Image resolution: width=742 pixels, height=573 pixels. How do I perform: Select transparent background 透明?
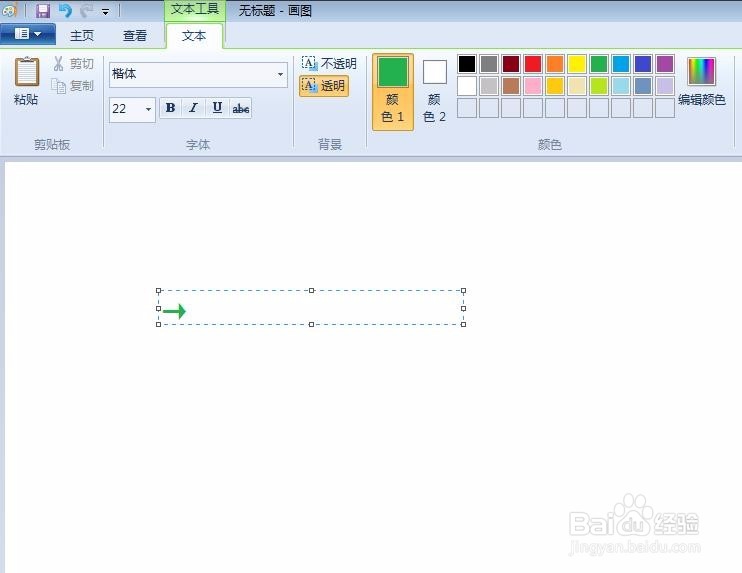tap(324, 86)
